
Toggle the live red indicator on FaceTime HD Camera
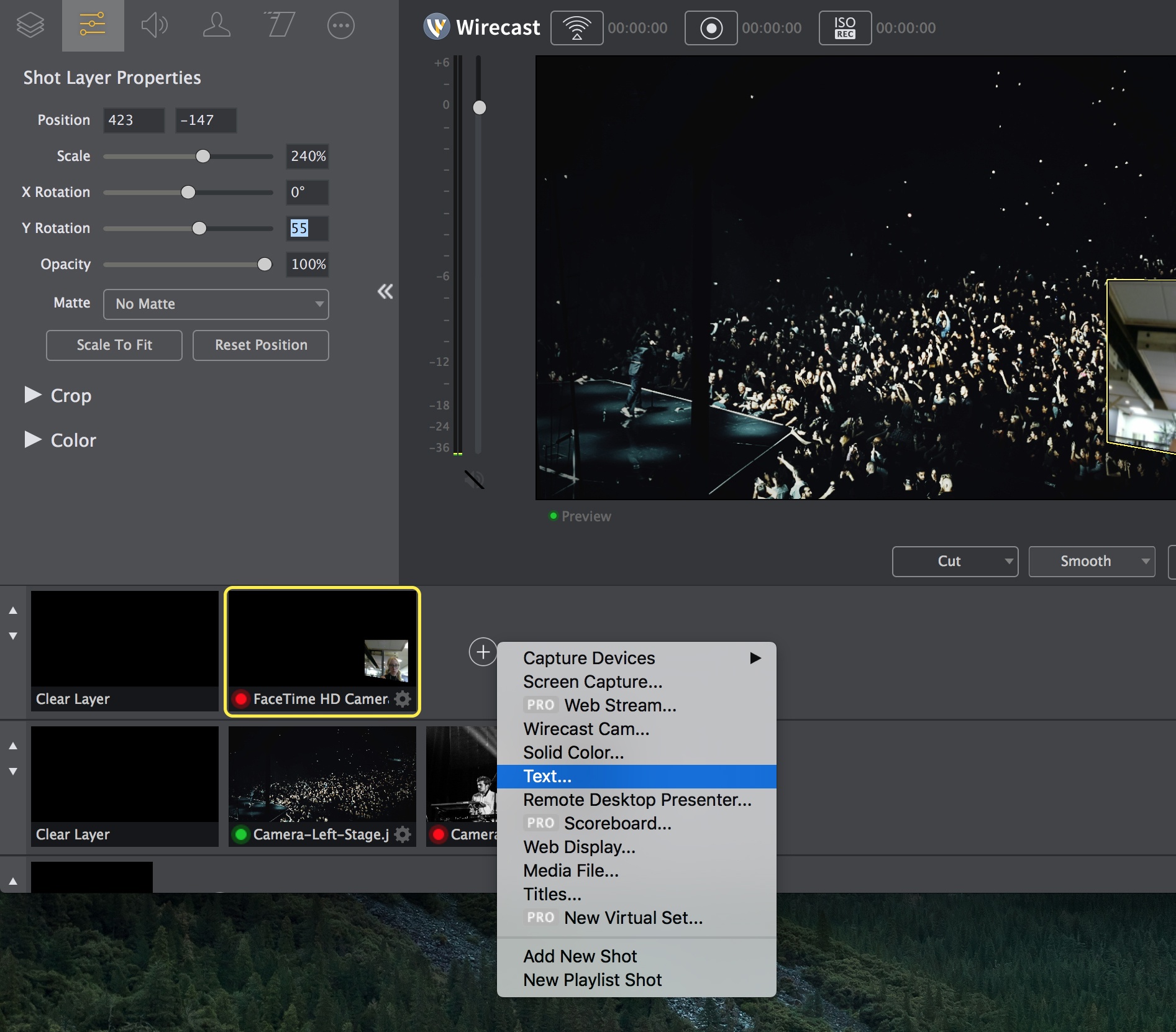[242, 698]
